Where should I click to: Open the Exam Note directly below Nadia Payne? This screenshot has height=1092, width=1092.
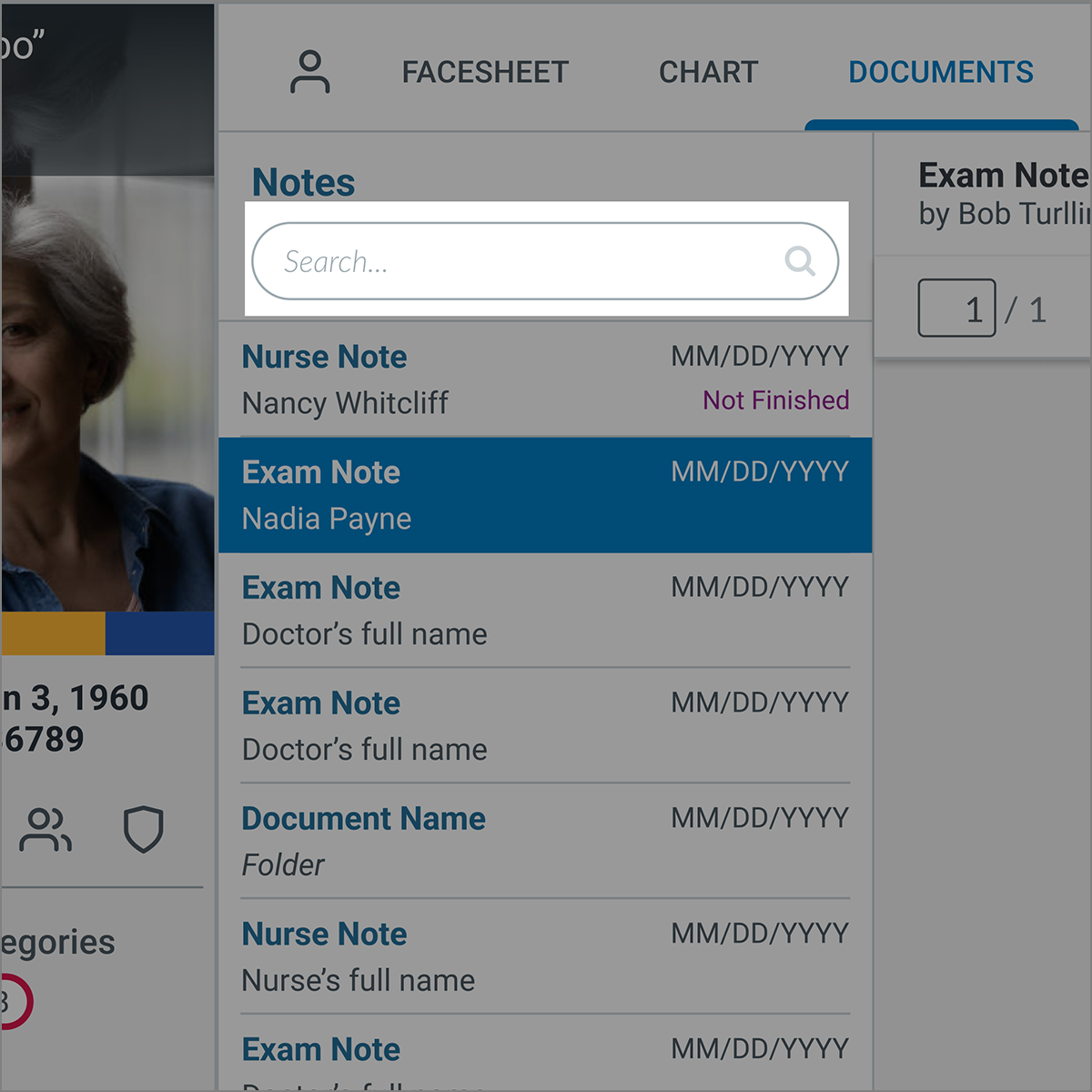[544, 611]
